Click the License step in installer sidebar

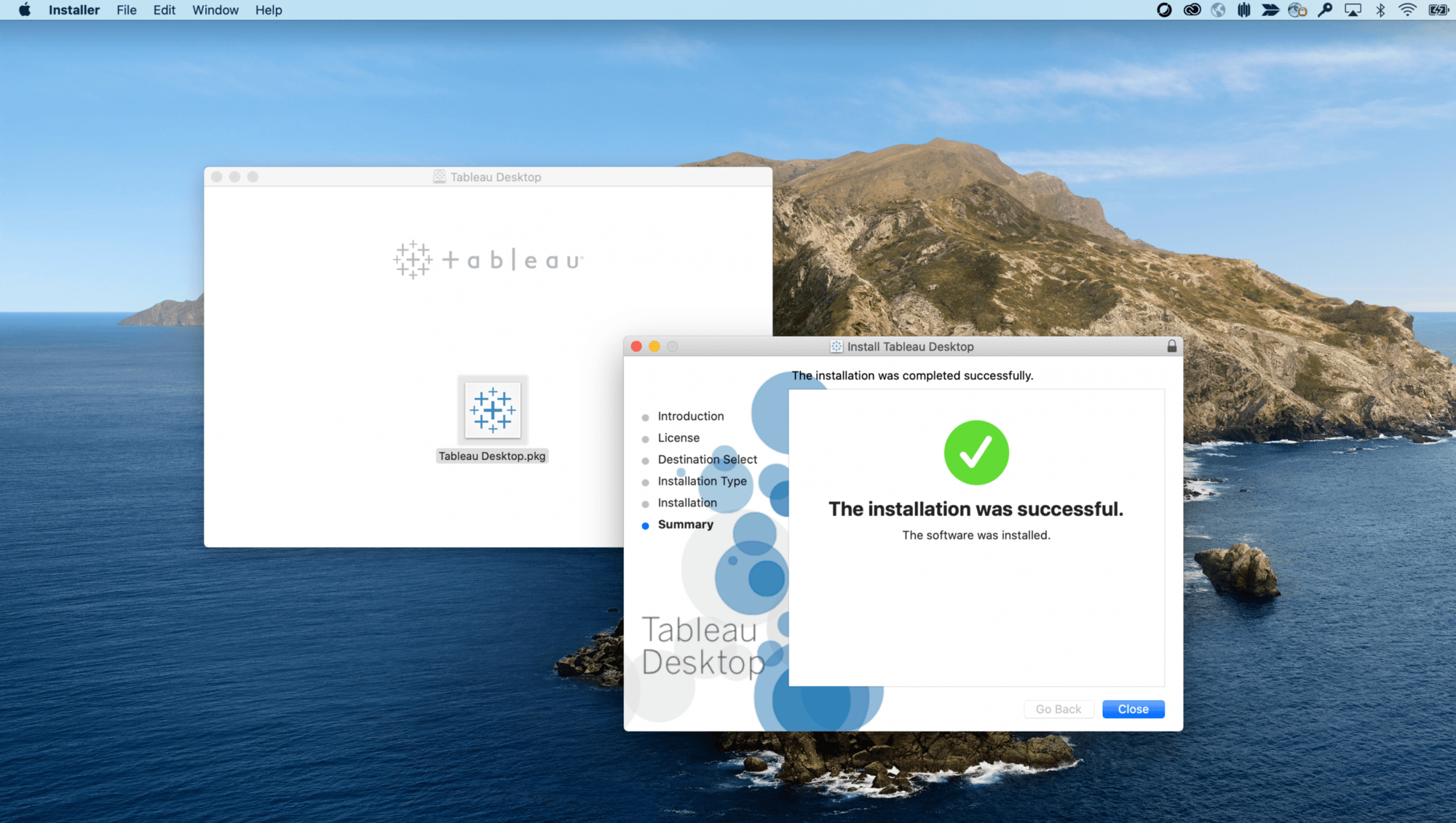point(678,438)
